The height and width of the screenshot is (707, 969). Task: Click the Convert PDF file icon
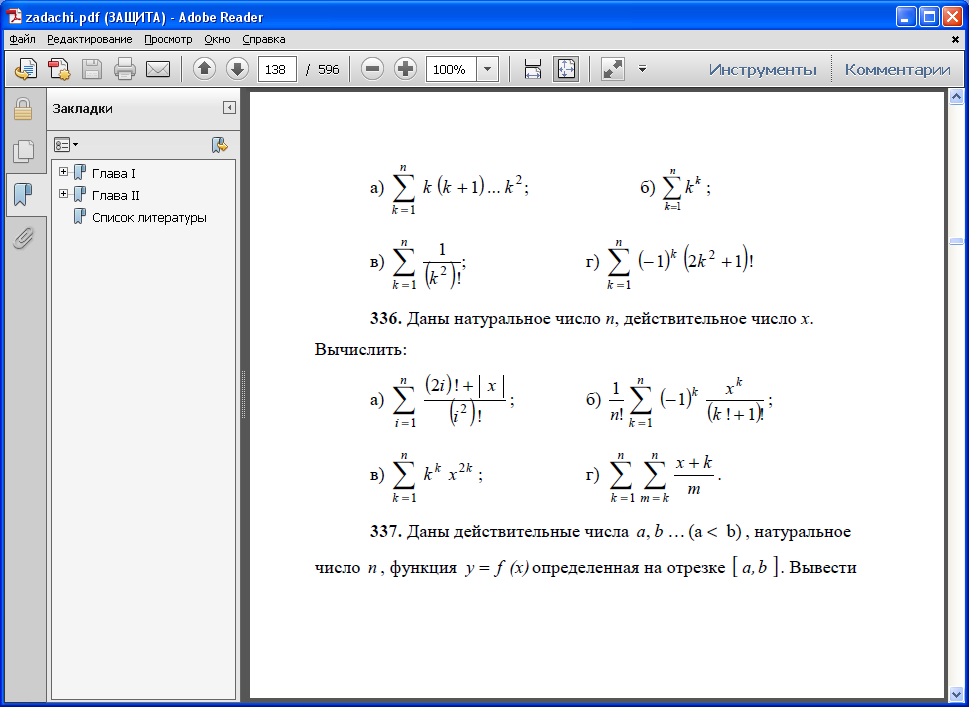(x=59, y=69)
